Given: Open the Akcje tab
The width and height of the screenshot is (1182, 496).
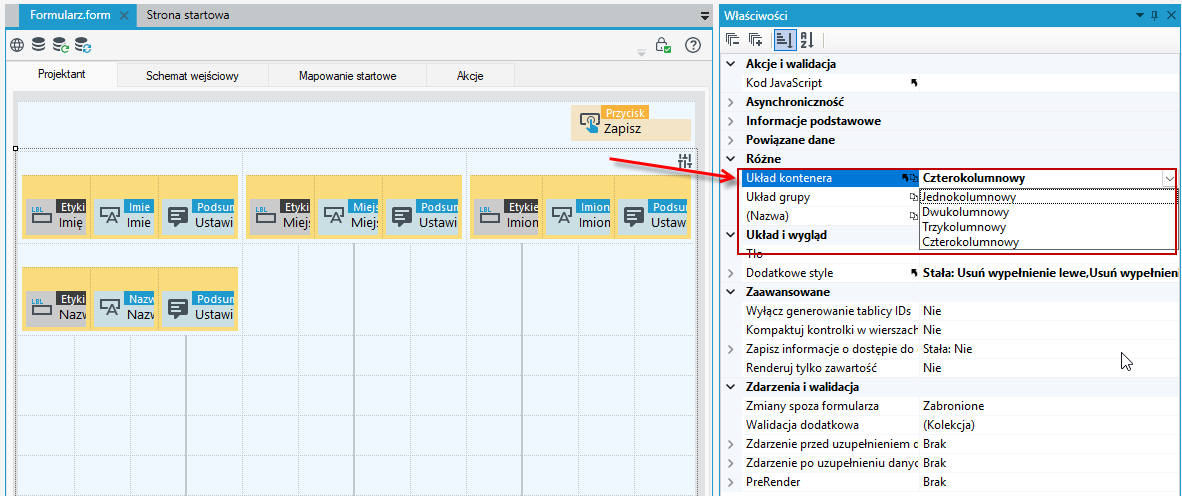Looking at the screenshot, I should click(x=470, y=75).
